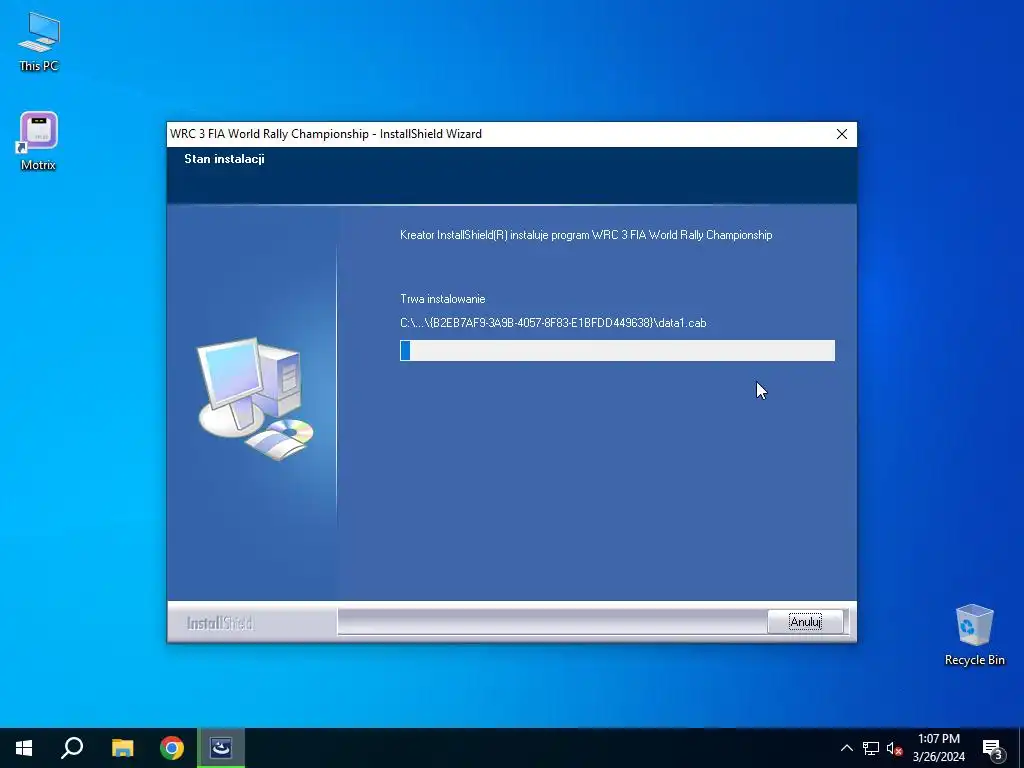
Task: Switch to InstallShield installer taskbar button
Action: (221, 748)
